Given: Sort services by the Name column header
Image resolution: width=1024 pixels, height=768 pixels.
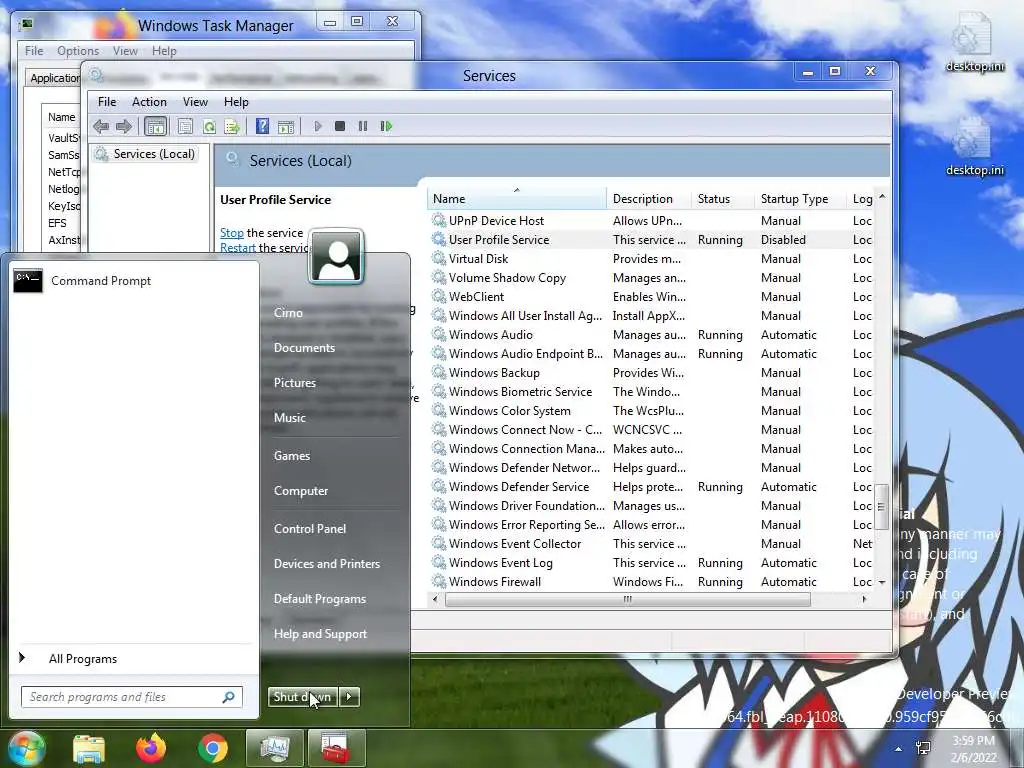Looking at the screenshot, I should tap(517, 199).
